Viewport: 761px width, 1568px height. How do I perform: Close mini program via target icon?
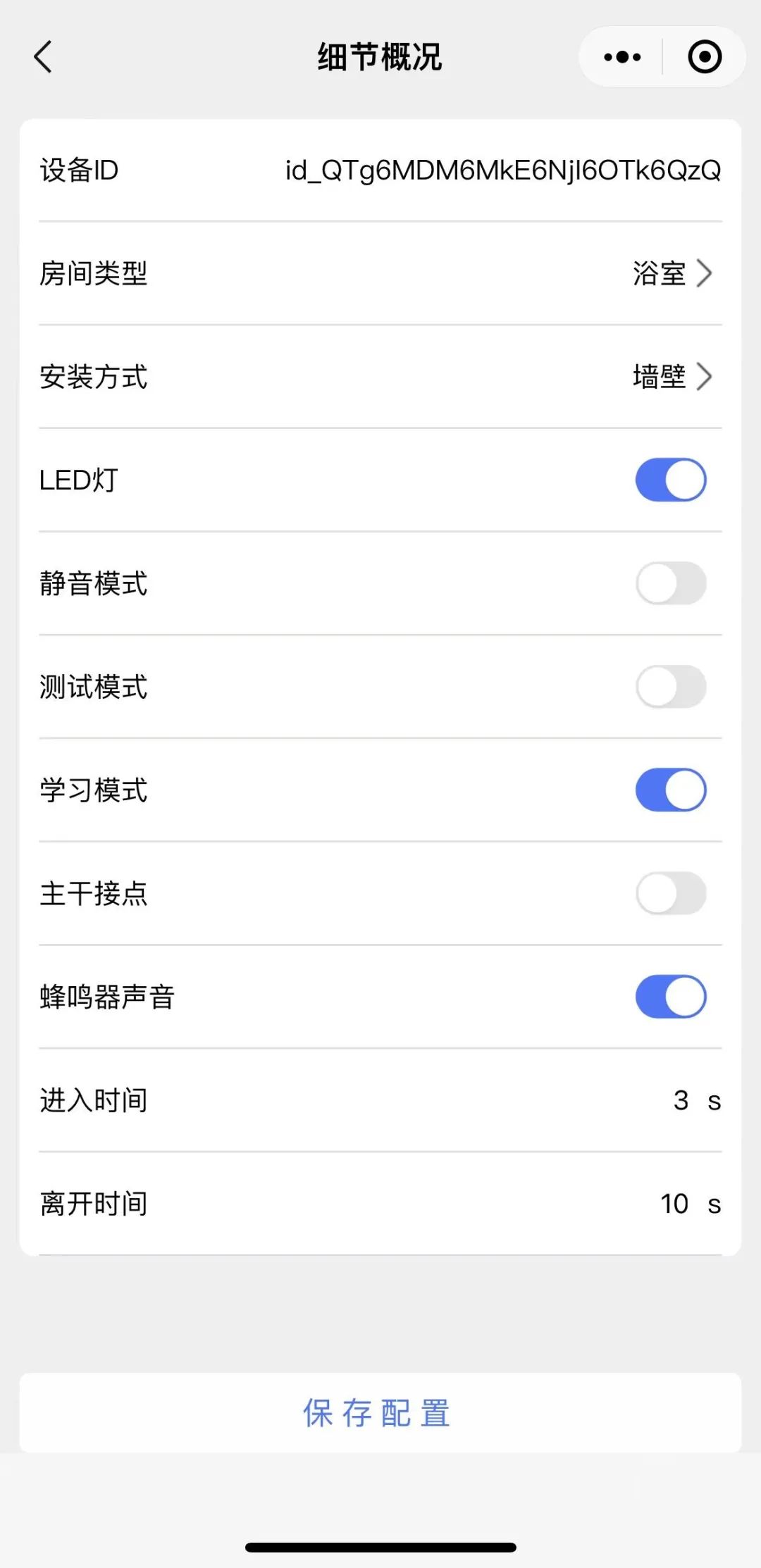pyautogui.click(x=705, y=57)
